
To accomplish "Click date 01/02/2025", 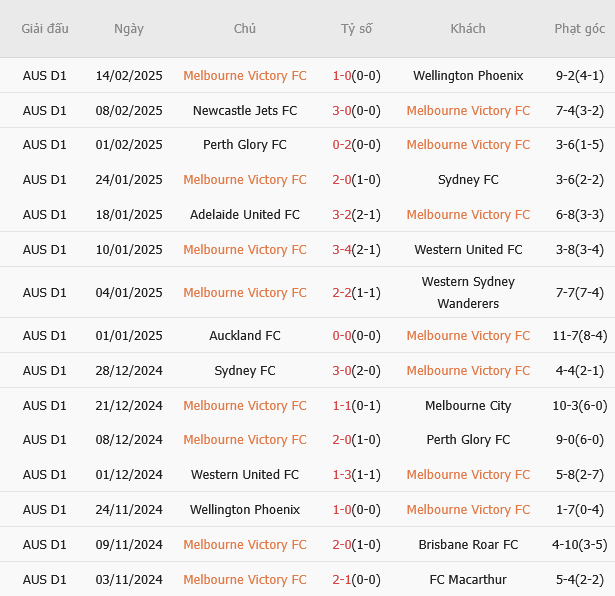I will coord(129,145).
